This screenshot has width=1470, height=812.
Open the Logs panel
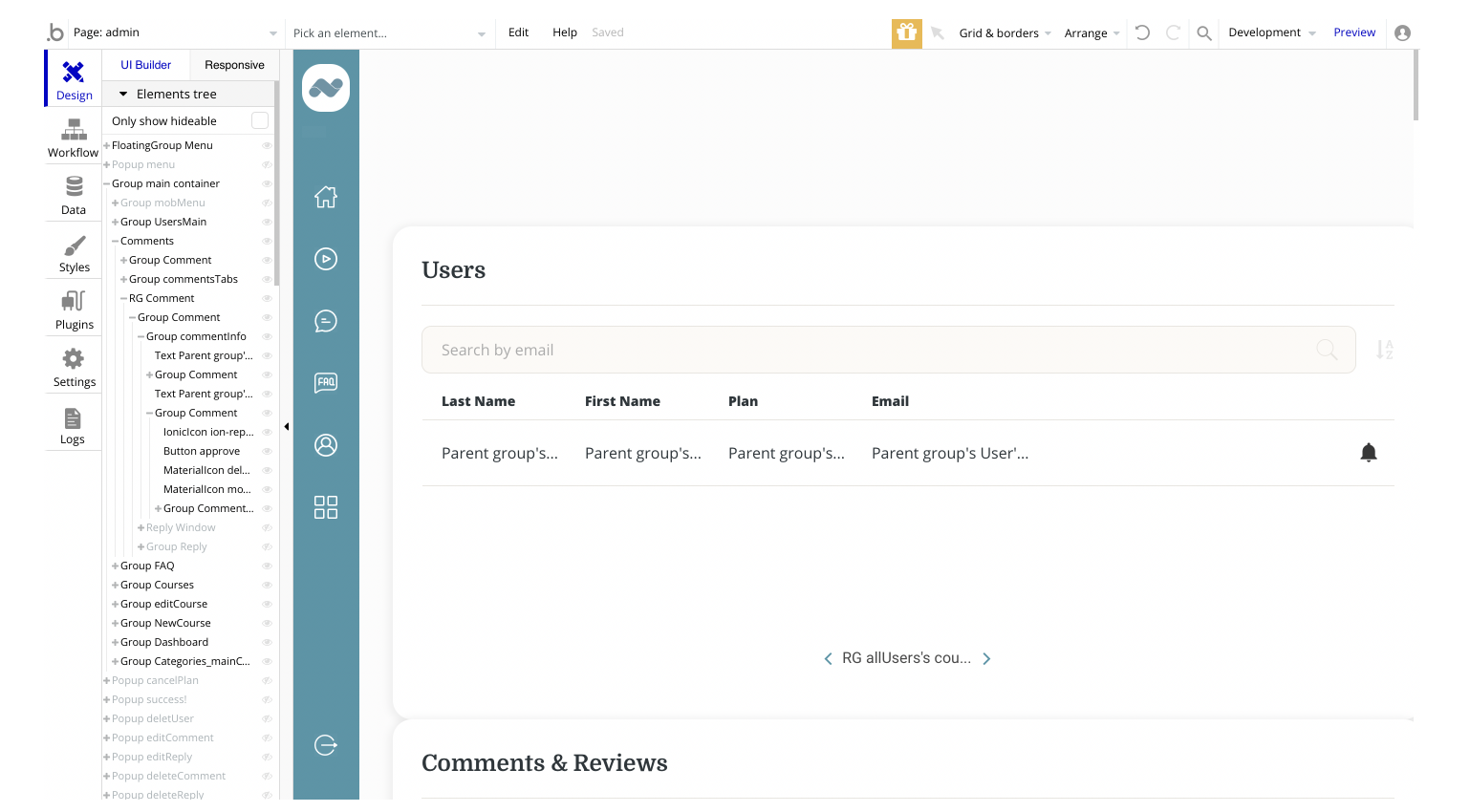pyautogui.click(x=73, y=425)
